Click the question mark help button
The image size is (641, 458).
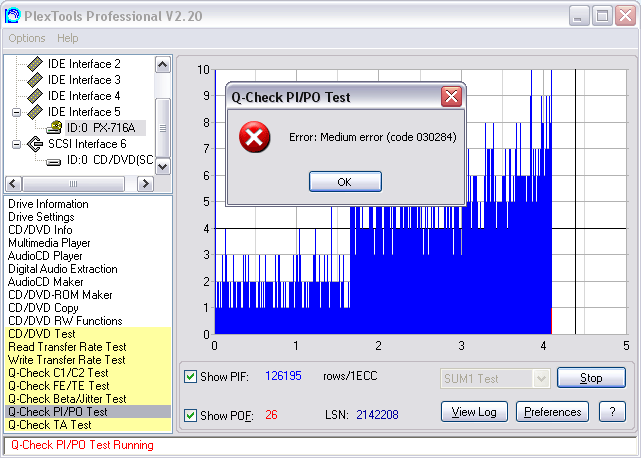coord(612,412)
